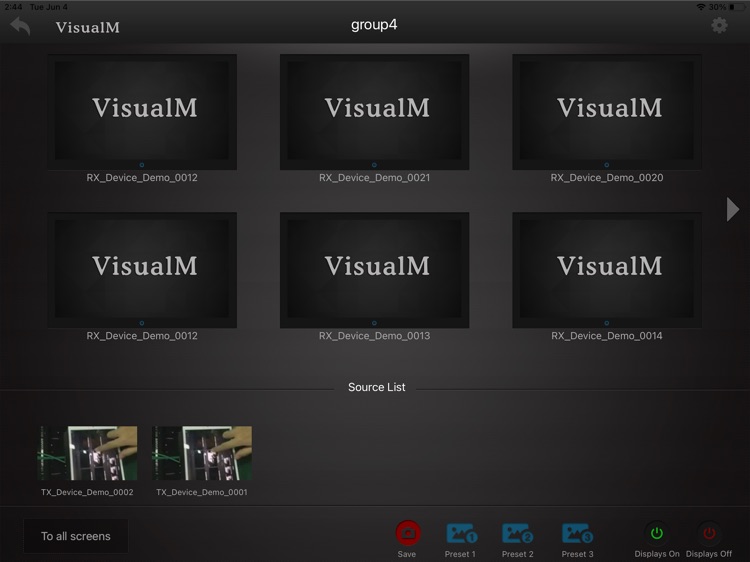
Task: Turn off displays with red power icon
Action: pyautogui.click(x=709, y=533)
